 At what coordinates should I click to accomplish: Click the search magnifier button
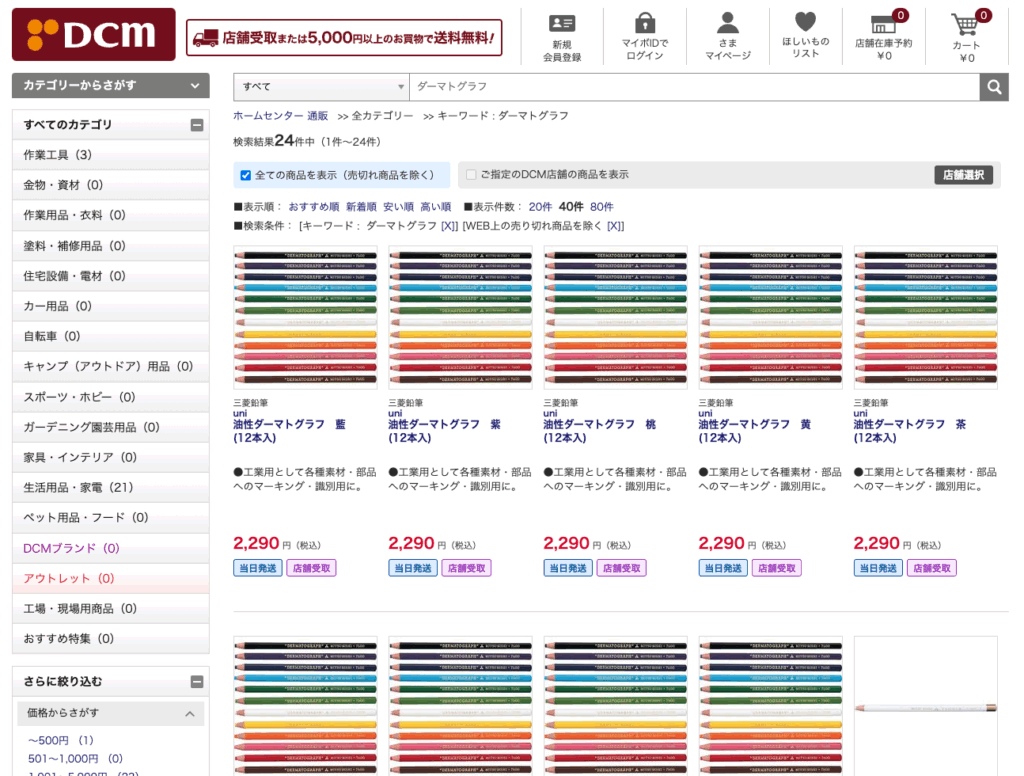tap(994, 87)
